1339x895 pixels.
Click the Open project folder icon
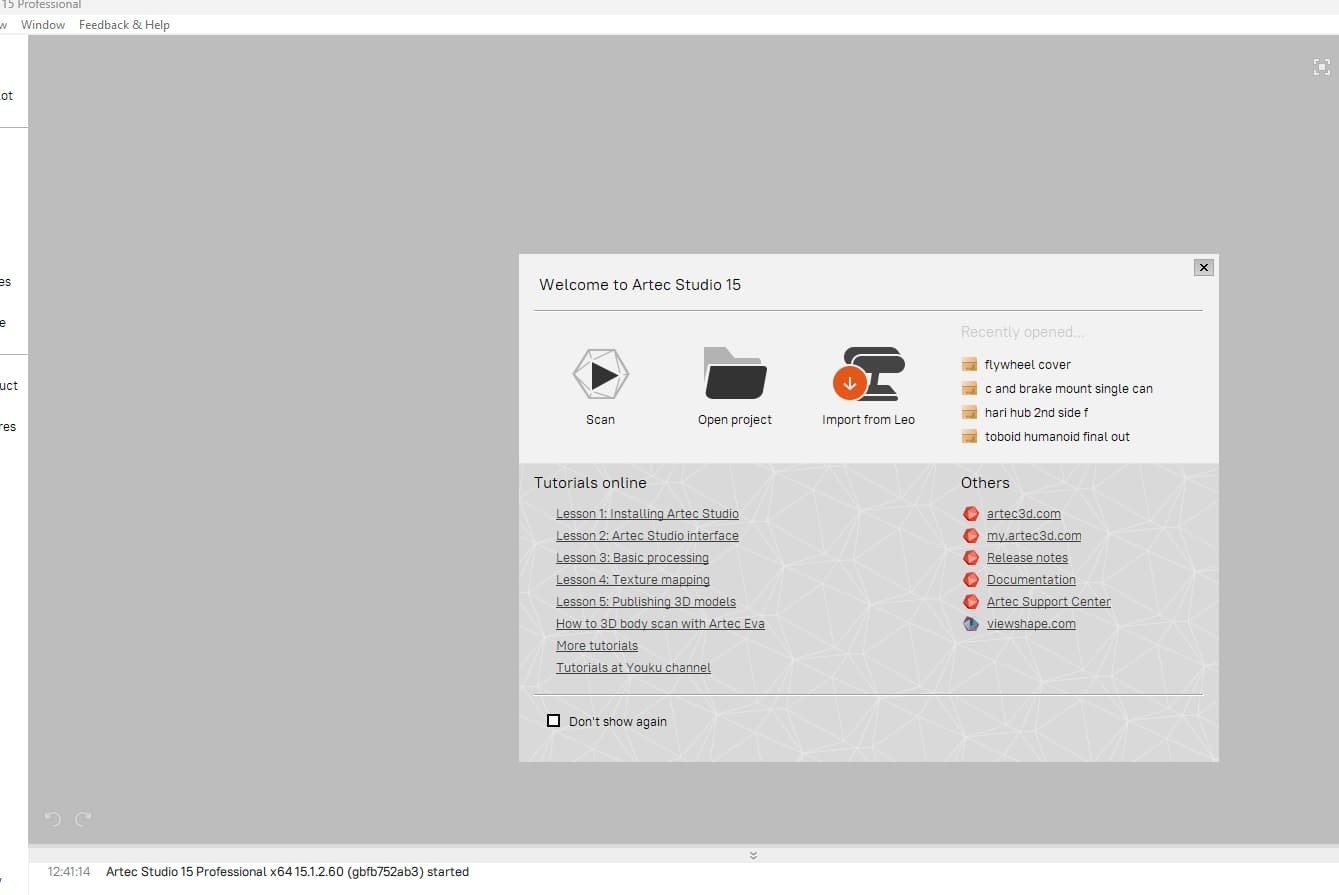point(735,374)
